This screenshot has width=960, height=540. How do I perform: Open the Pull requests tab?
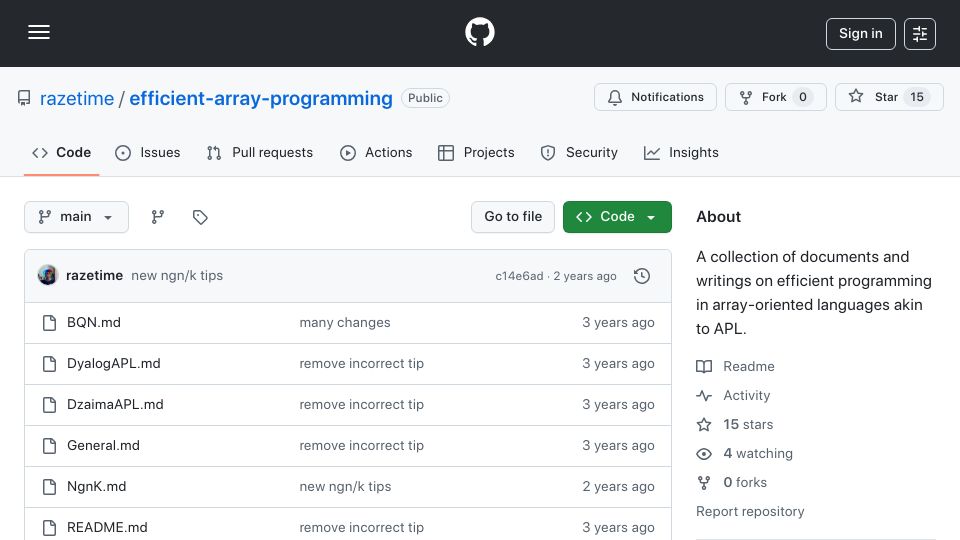(x=260, y=152)
